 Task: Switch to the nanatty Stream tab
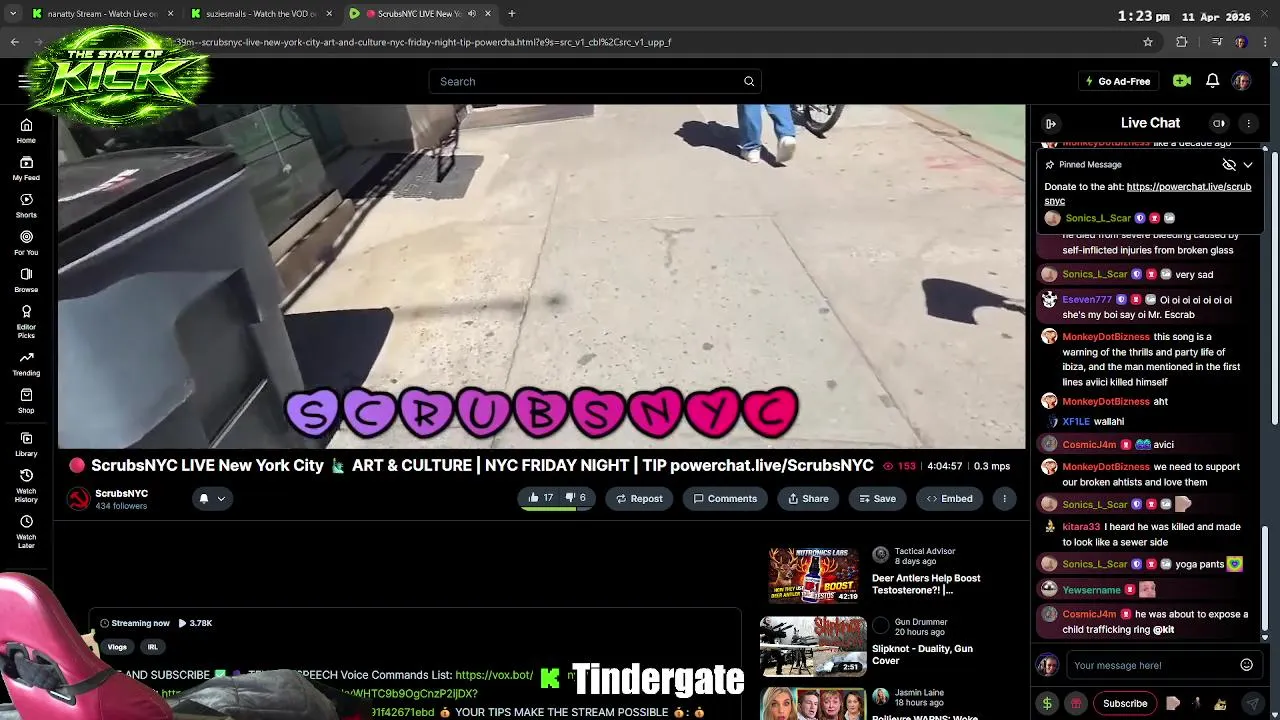[x=102, y=14]
